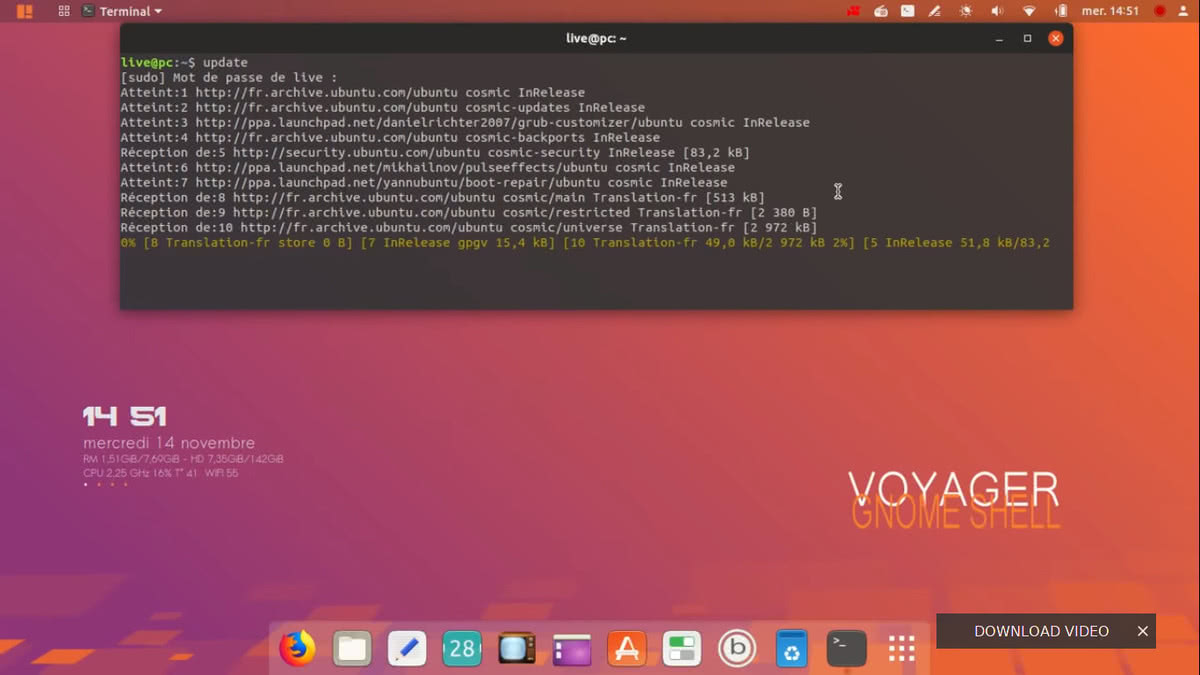Click the Wi-Fi indicator in top bar
The height and width of the screenshot is (675, 1200).
1029,11
